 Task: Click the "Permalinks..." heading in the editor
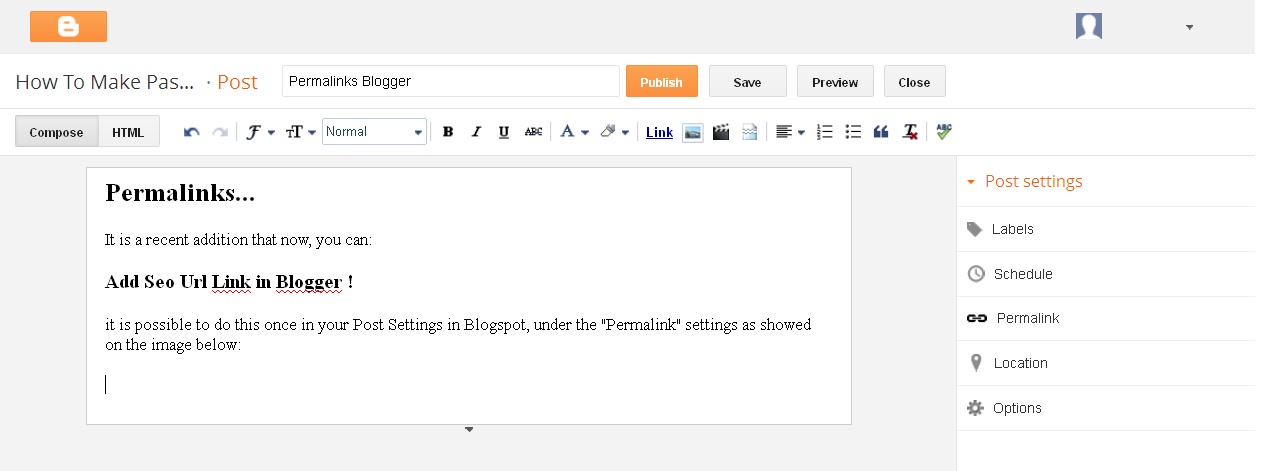[180, 193]
